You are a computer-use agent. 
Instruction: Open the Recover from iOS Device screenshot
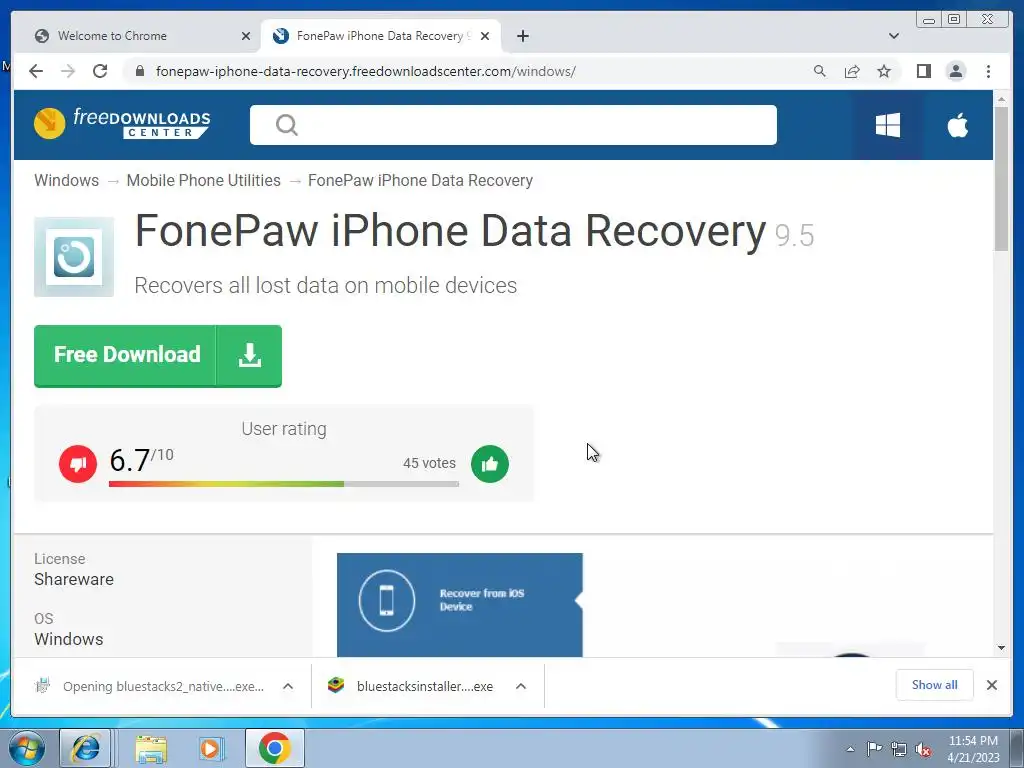point(460,605)
